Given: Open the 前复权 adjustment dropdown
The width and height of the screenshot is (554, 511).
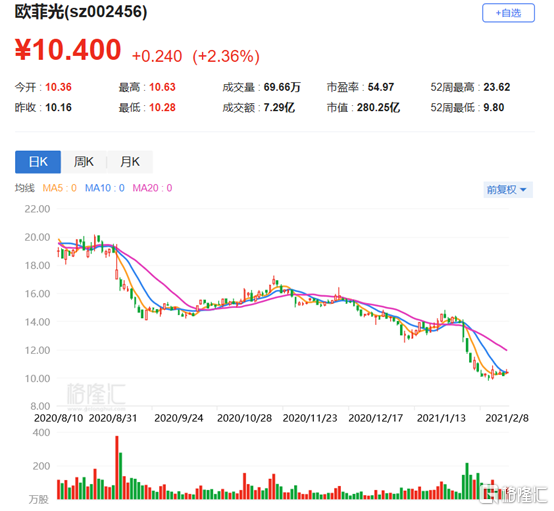Looking at the screenshot, I should (x=508, y=190).
